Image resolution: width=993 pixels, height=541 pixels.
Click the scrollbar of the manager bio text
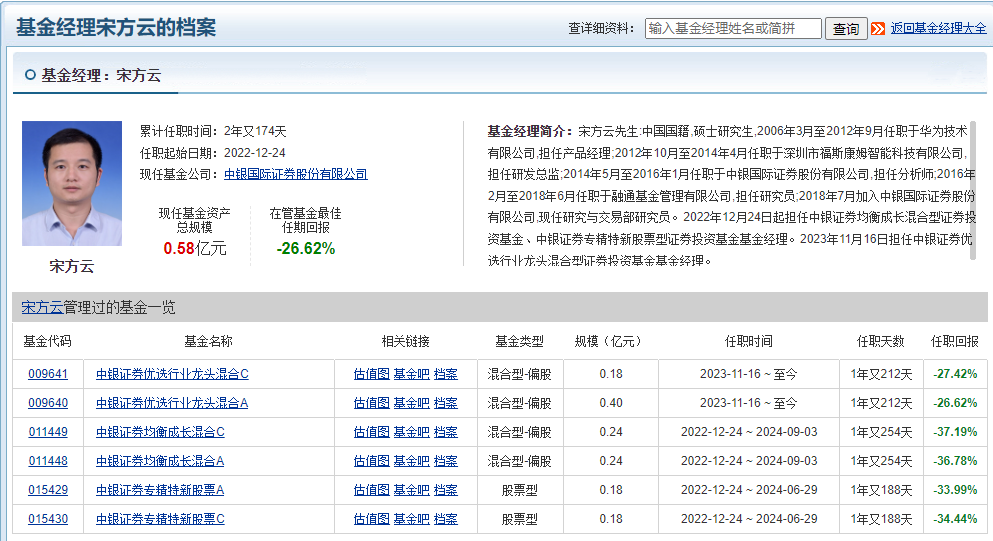click(973, 191)
